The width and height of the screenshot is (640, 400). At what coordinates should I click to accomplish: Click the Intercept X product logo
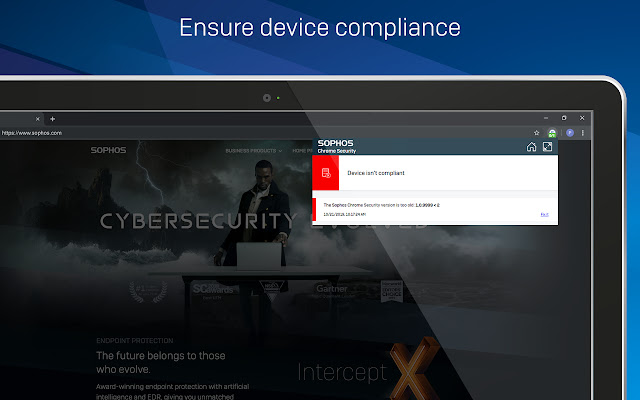(x=369, y=369)
